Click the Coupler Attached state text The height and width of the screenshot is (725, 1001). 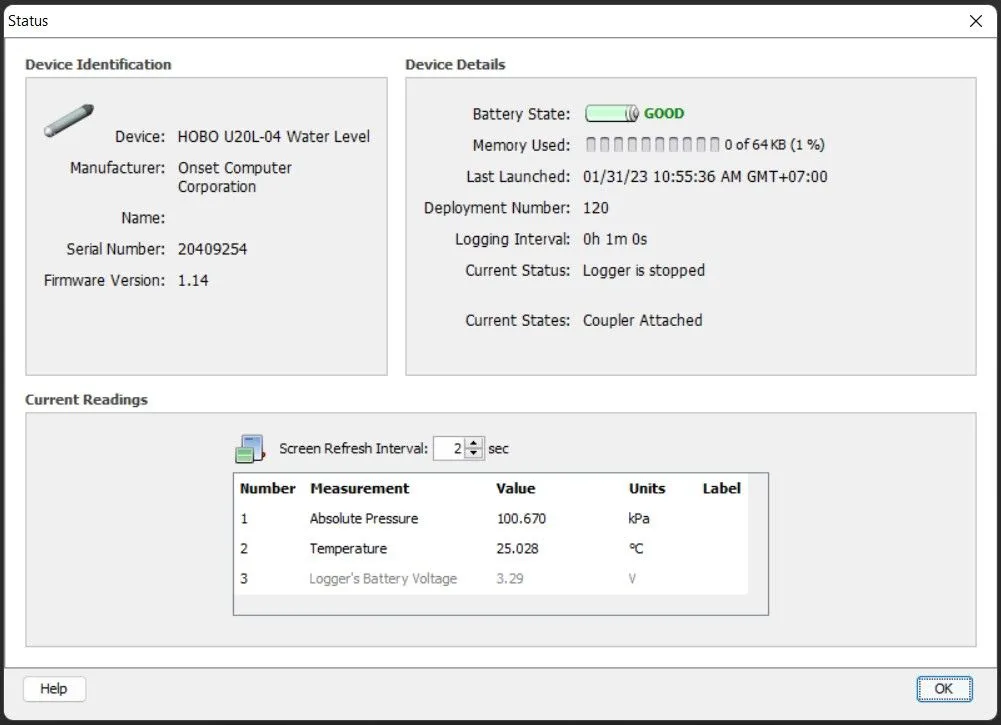642,320
